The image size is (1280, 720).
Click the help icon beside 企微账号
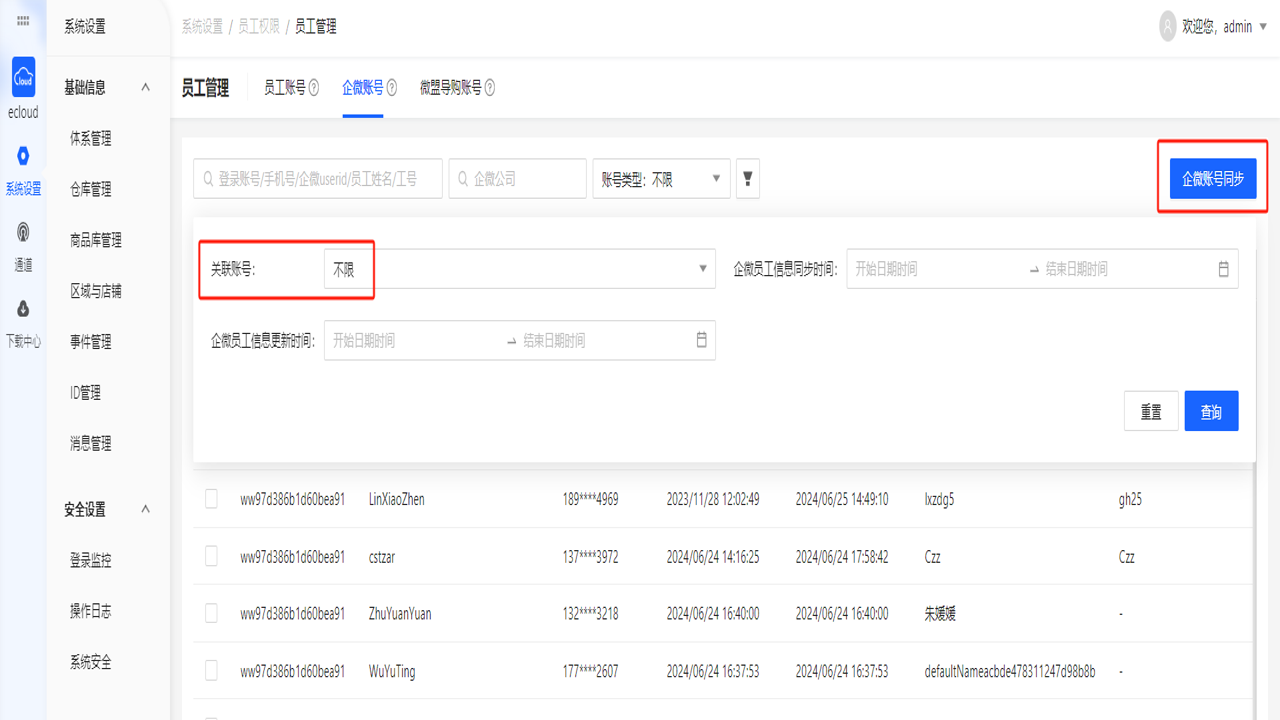point(392,88)
